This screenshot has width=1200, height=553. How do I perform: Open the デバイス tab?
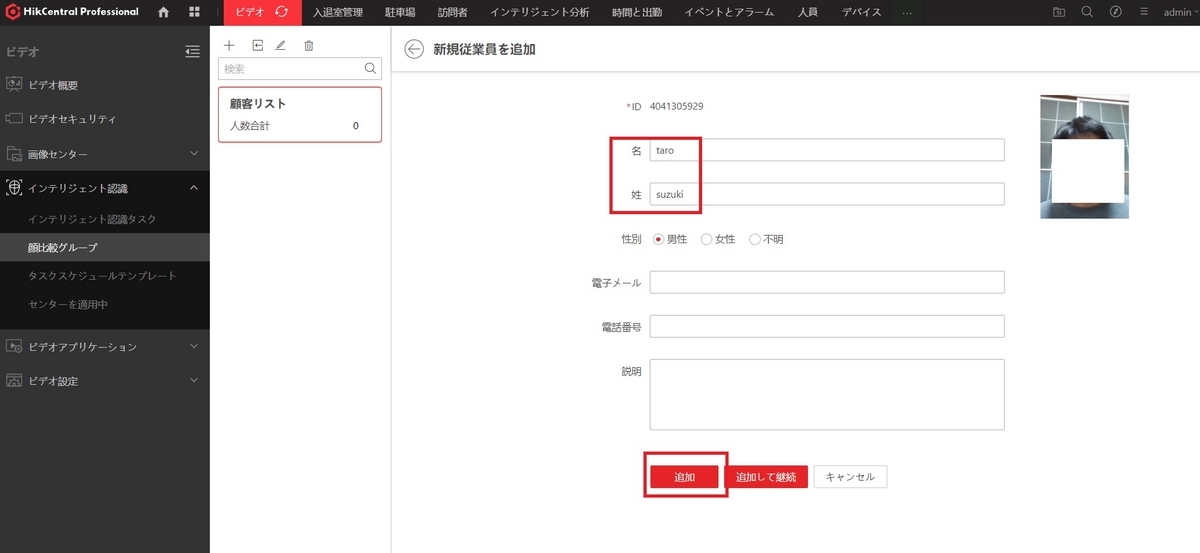tap(862, 12)
